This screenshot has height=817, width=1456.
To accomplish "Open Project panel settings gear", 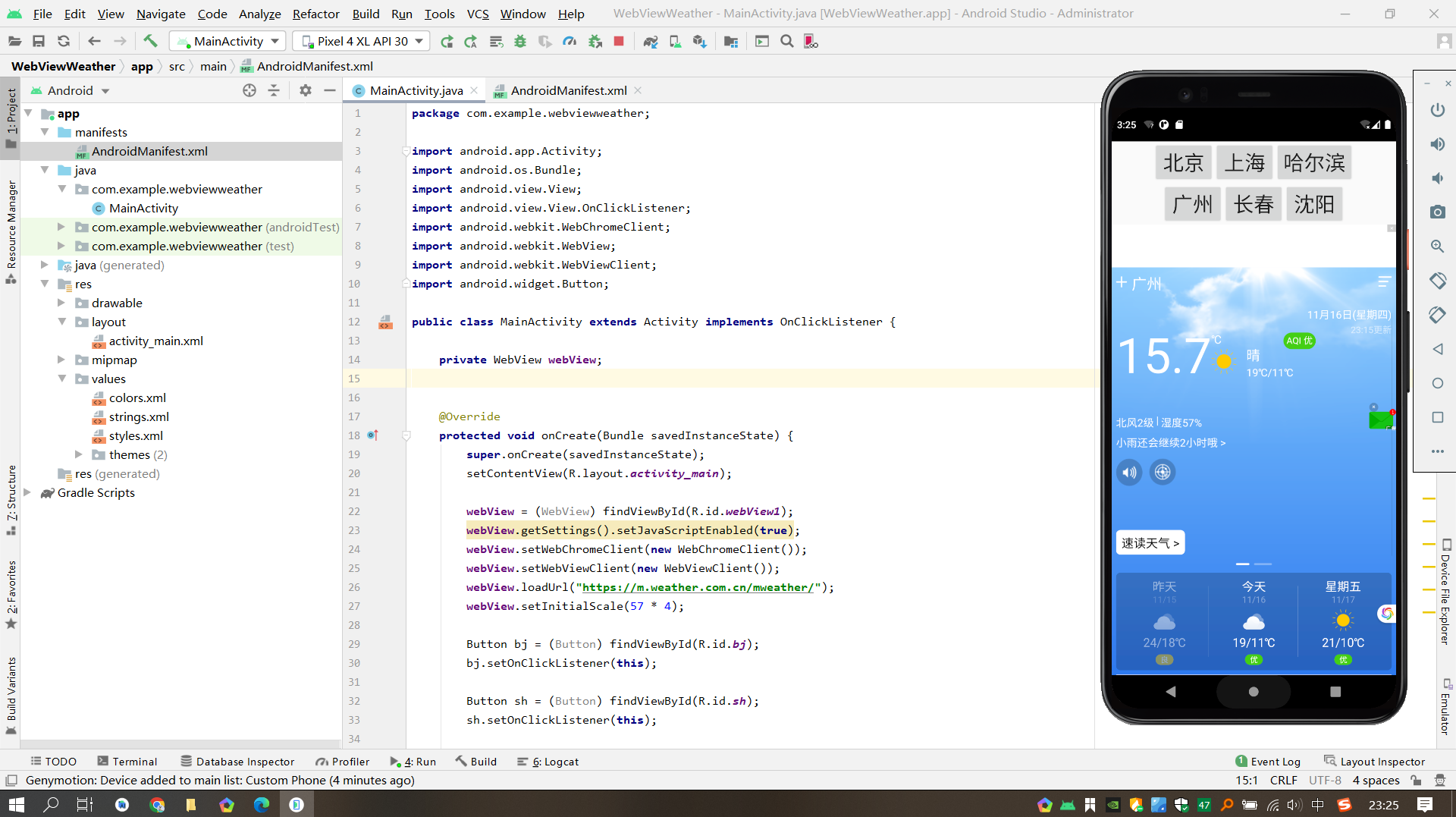I will 306,90.
